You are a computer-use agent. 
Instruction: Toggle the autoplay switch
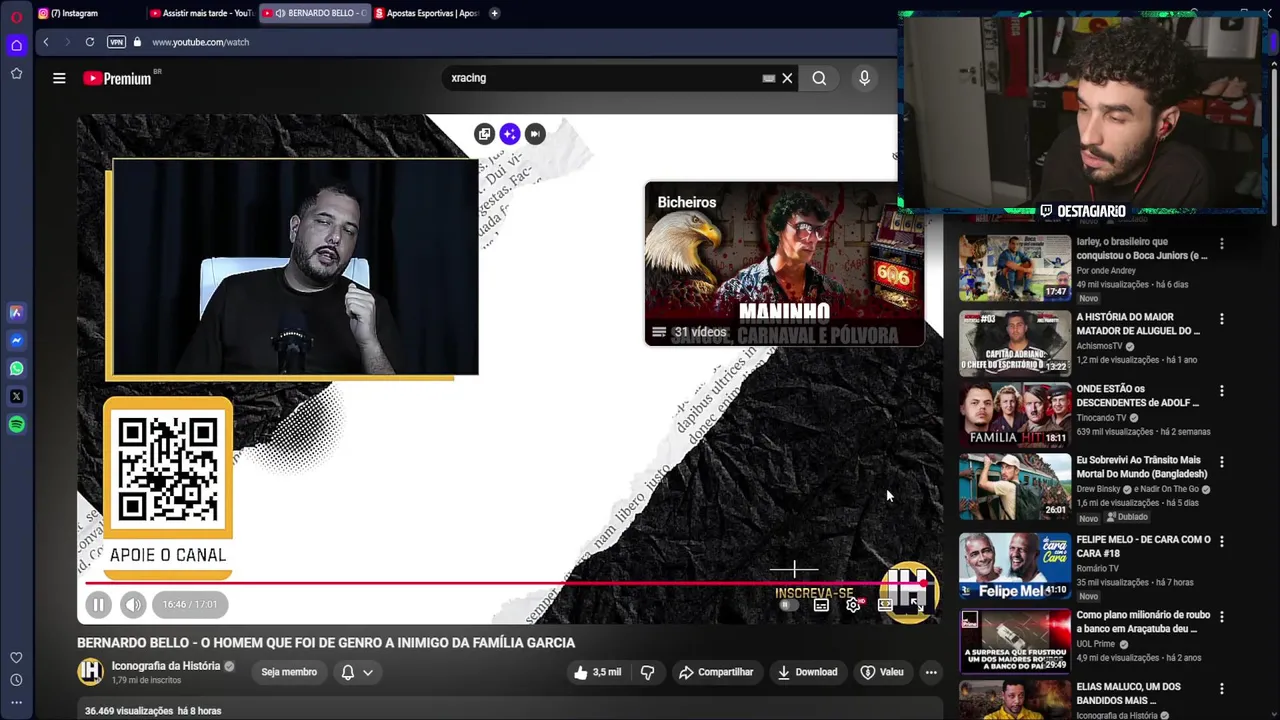point(789,605)
